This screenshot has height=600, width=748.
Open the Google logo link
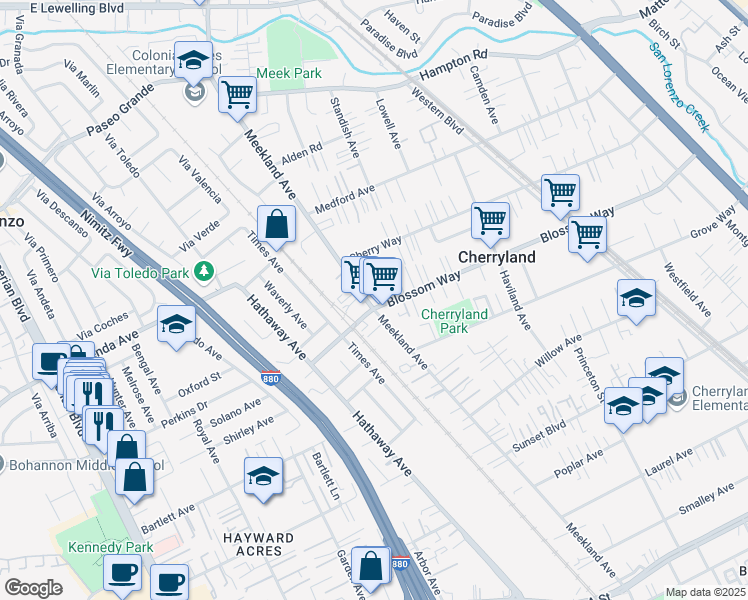[33, 588]
